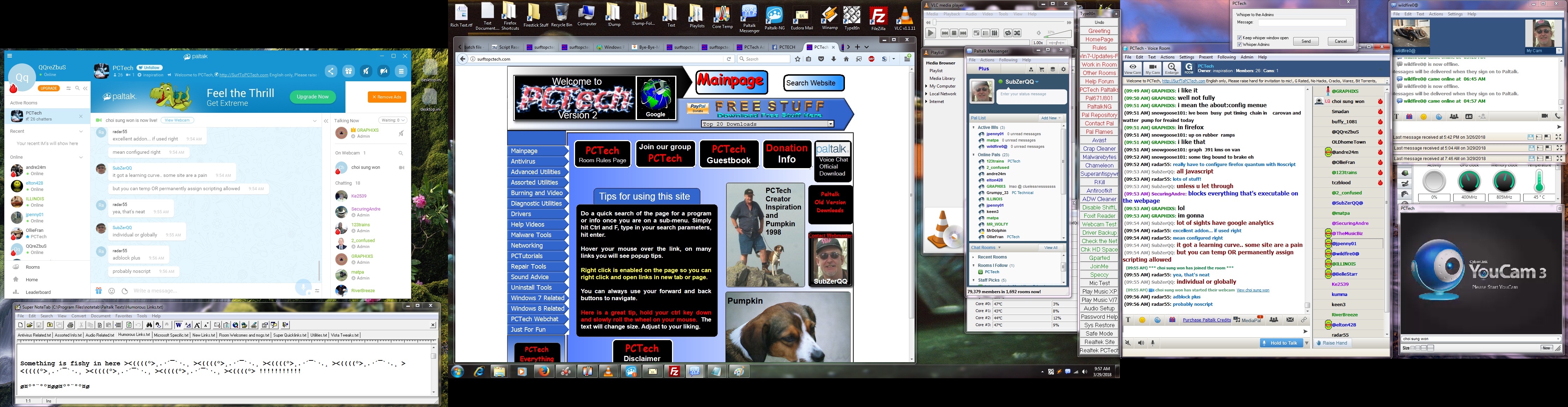The image size is (1568, 407).
Task: Click the VLC play button
Action: click(931, 34)
